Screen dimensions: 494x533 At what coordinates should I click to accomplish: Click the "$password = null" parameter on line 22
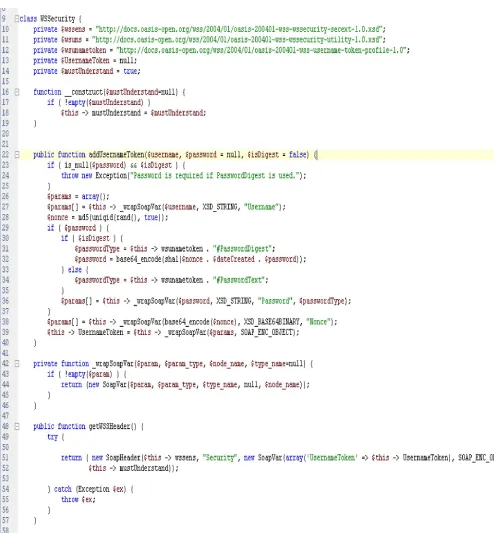(x=213, y=155)
